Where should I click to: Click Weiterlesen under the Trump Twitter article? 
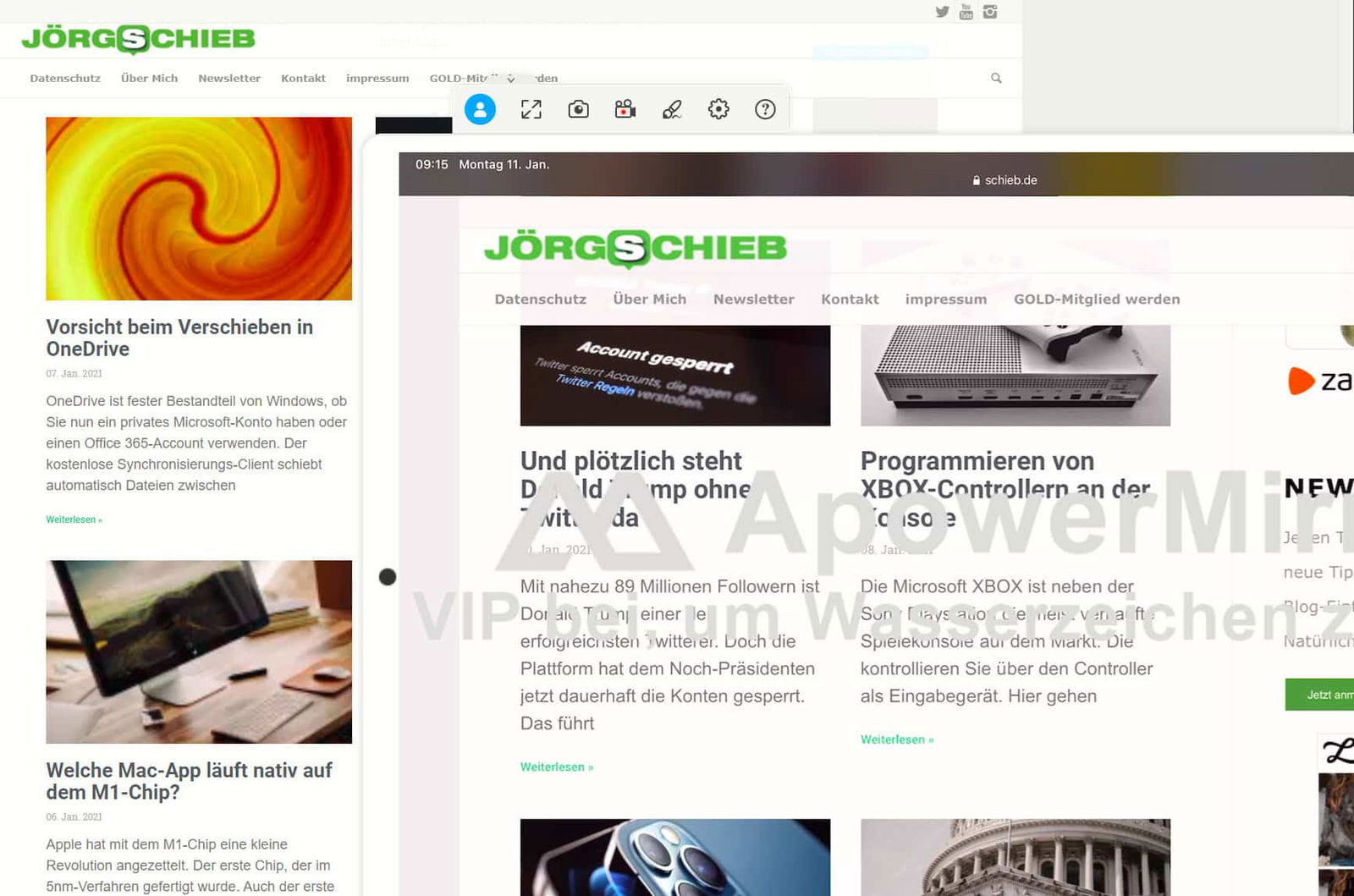pyautogui.click(x=557, y=767)
